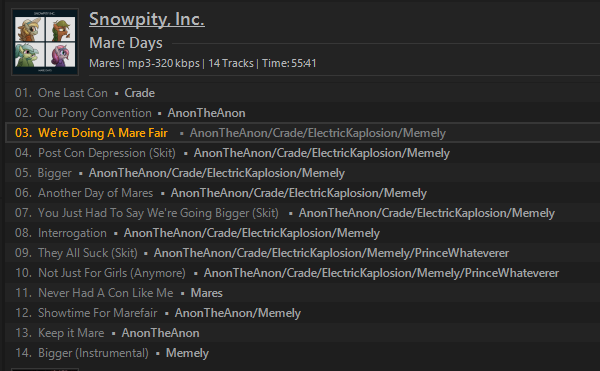Click the Memely artist name on track 14
The image size is (600, 371).
point(187,353)
